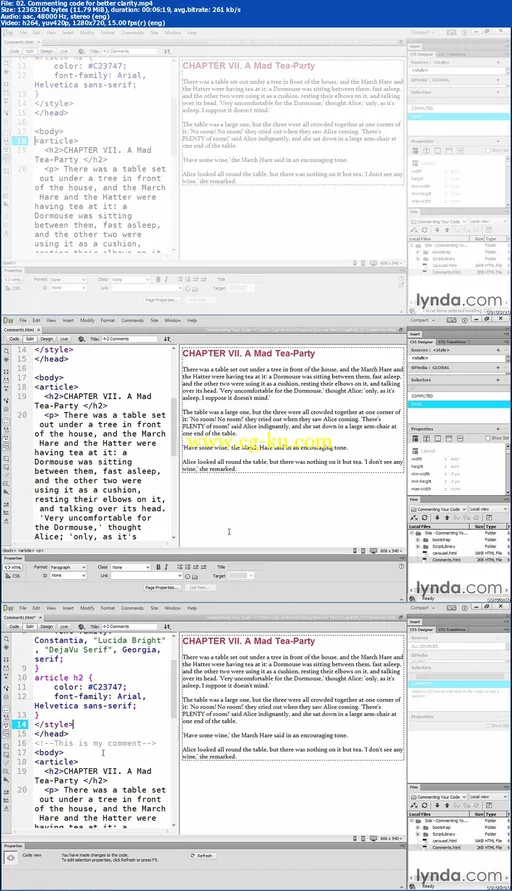Click the Title field in bottom frame toolbar
Image resolution: width=512 pixels, height=891 pixels.
(129, 626)
